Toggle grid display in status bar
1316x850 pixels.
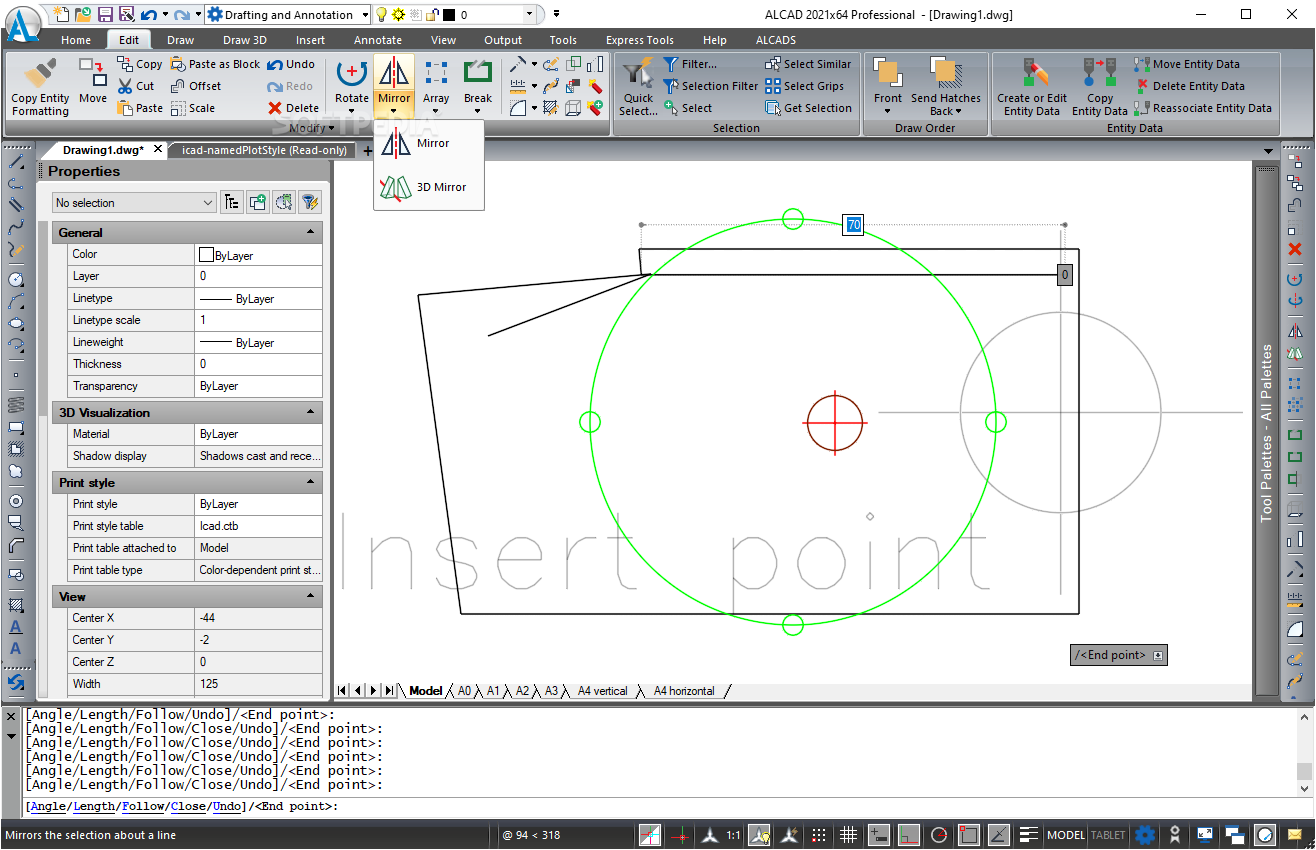[x=848, y=835]
